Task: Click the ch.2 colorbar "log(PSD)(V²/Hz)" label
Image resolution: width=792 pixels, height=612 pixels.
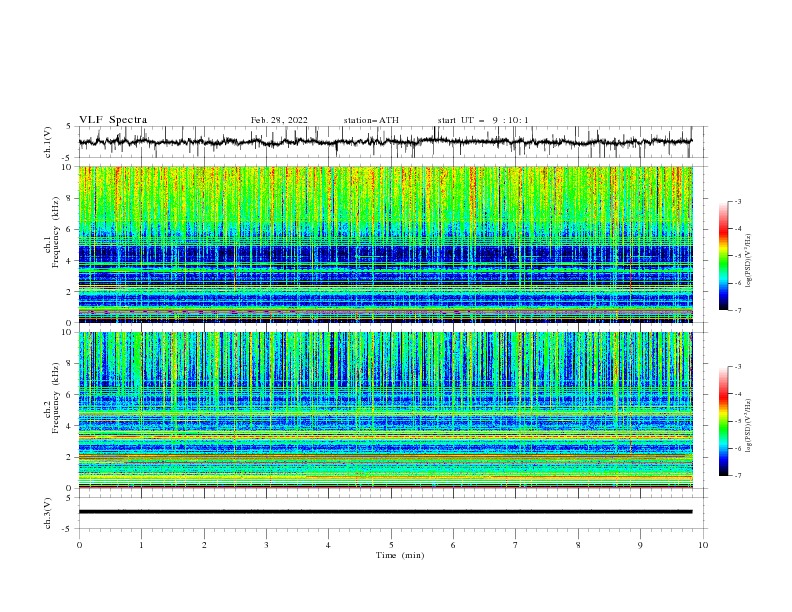Action: 749,426
